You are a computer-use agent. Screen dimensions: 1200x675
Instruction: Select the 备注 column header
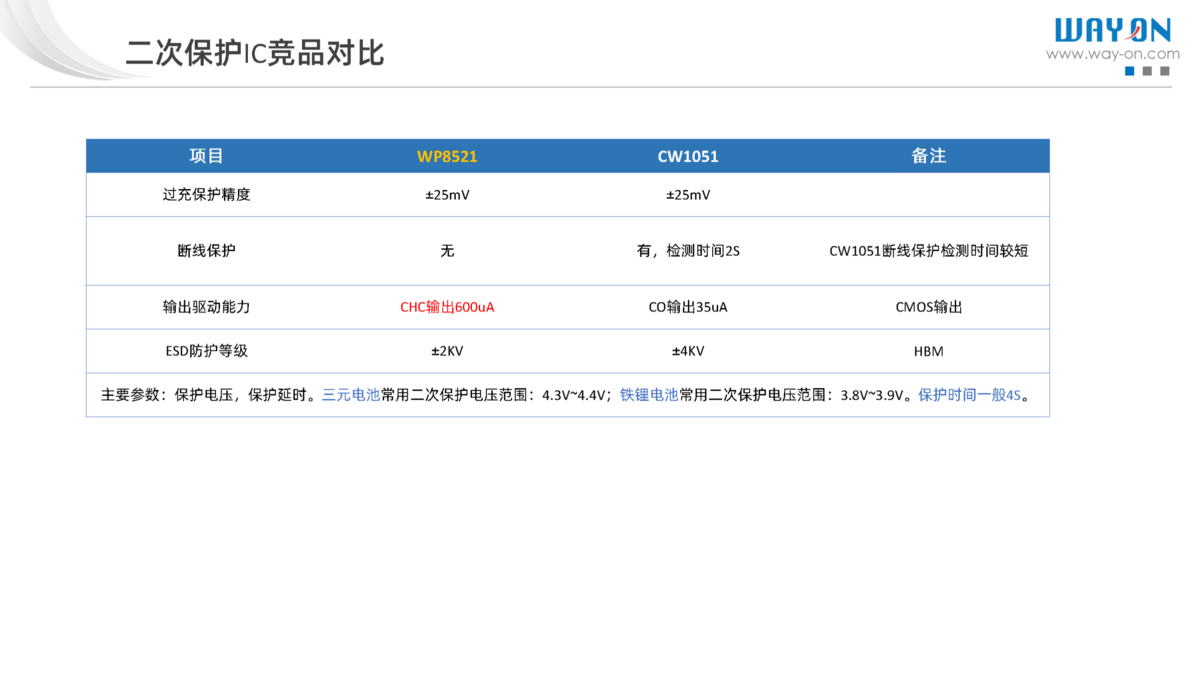point(928,156)
